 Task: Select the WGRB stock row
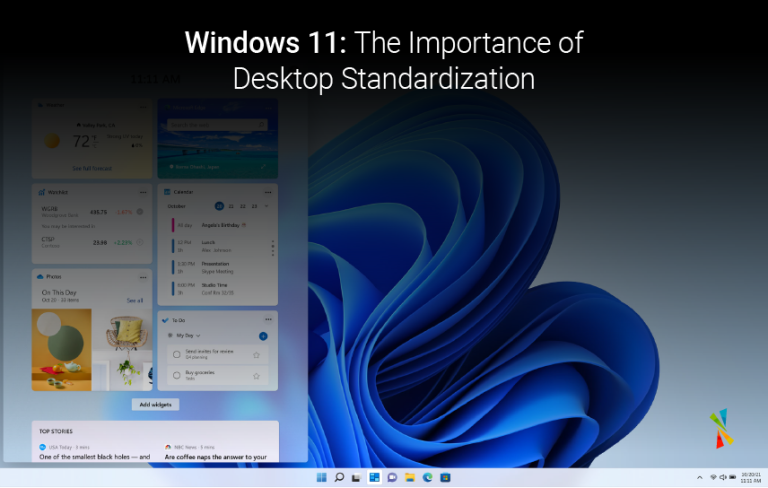[x=92, y=212]
